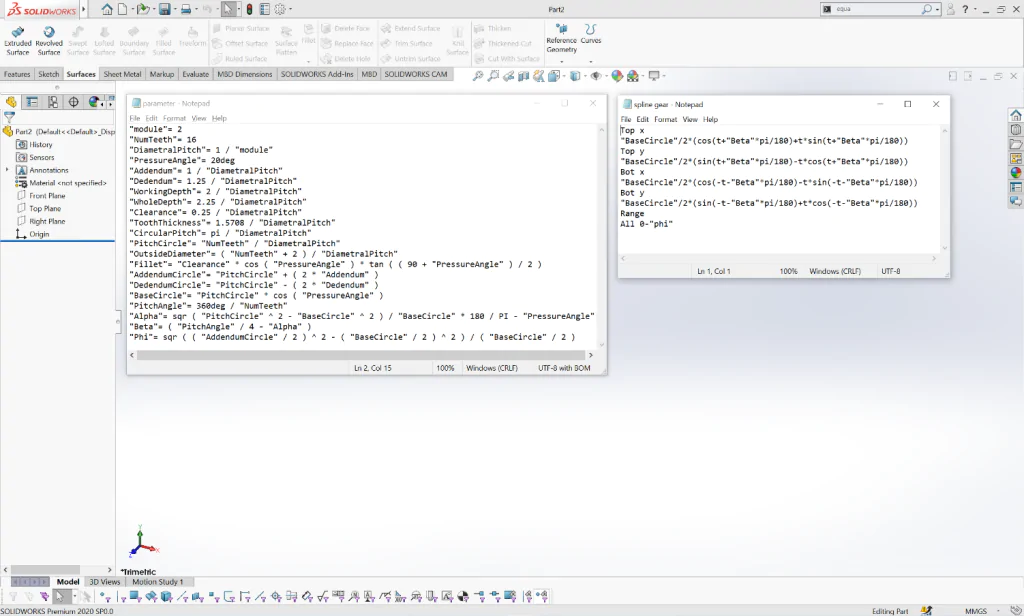1024x616 pixels.
Task: Click the Home icon in the title toolbar
Action: 106,9
